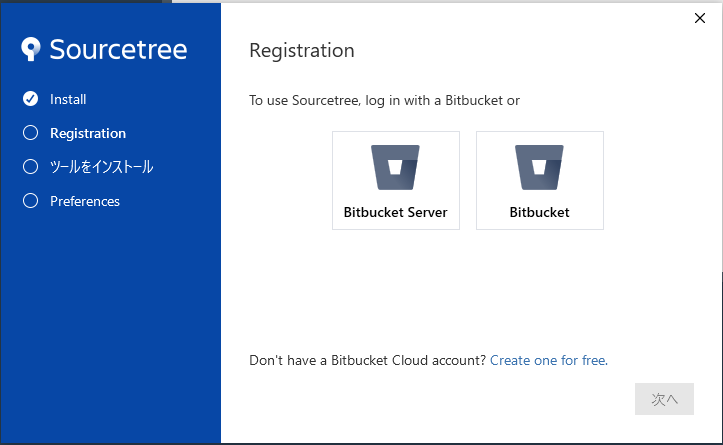Click the Sourcetree title text
723x445 pixels.
119,49
